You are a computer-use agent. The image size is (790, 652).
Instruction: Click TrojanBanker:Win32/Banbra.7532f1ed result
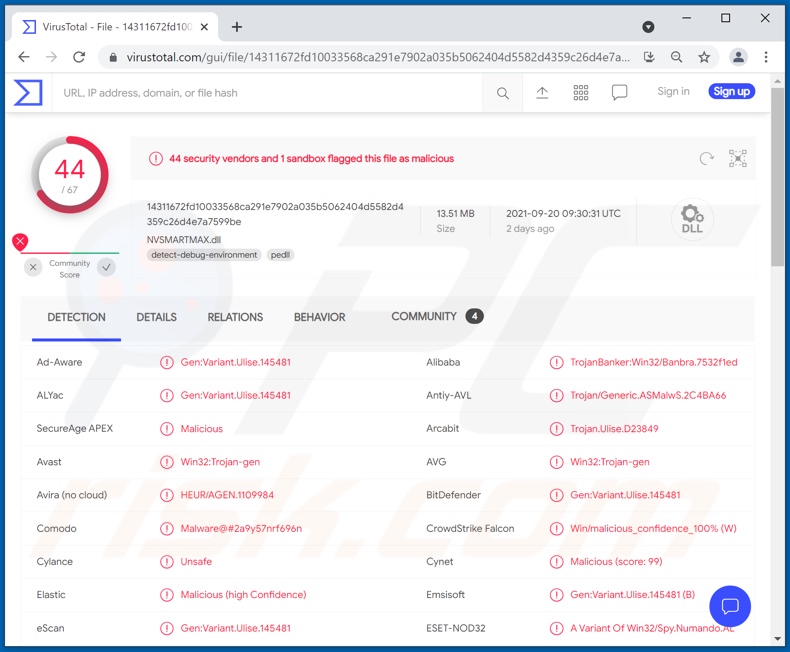click(653, 362)
